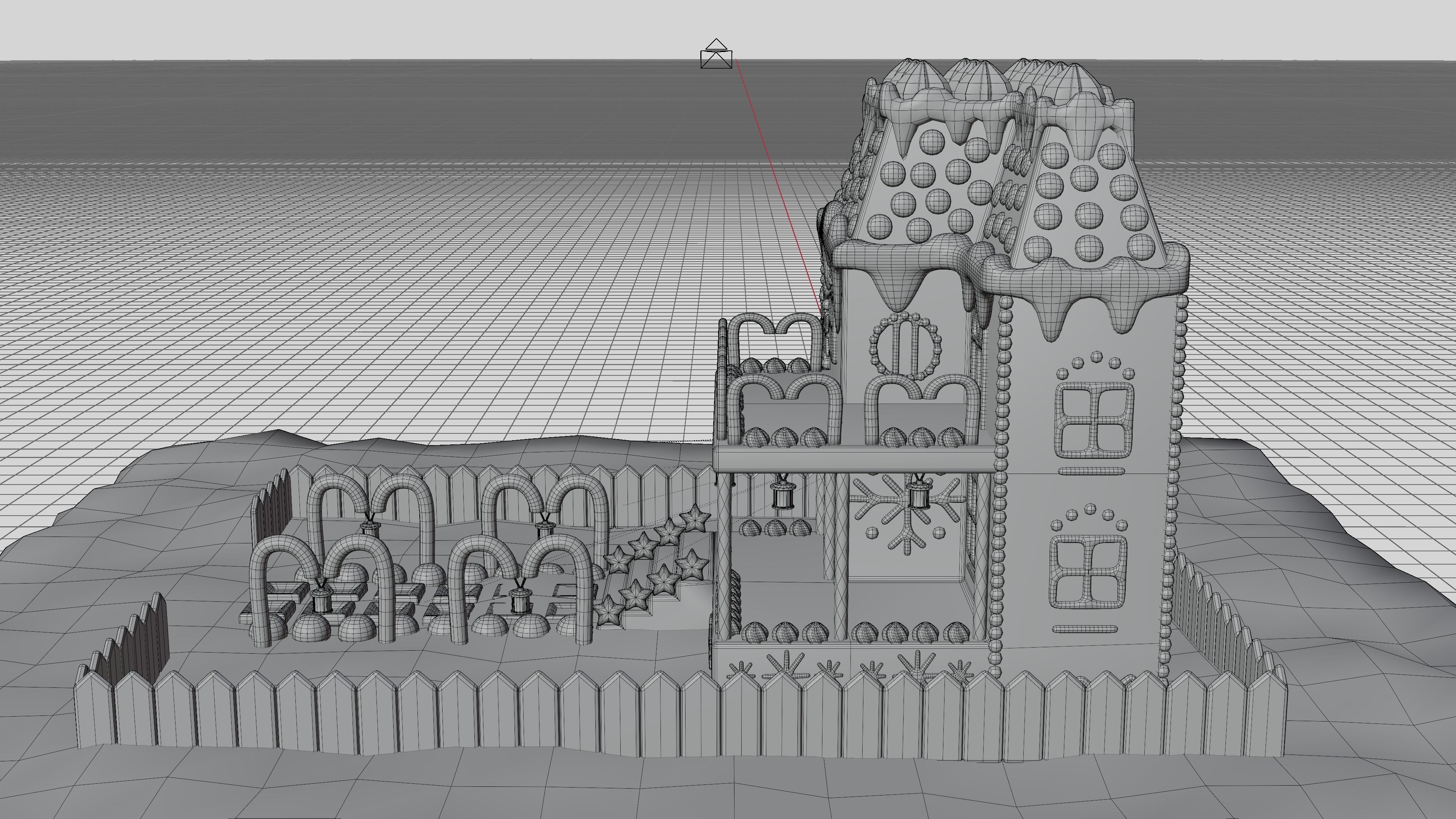Select the left hanging lantern under the balcony

click(x=783, y=492)
